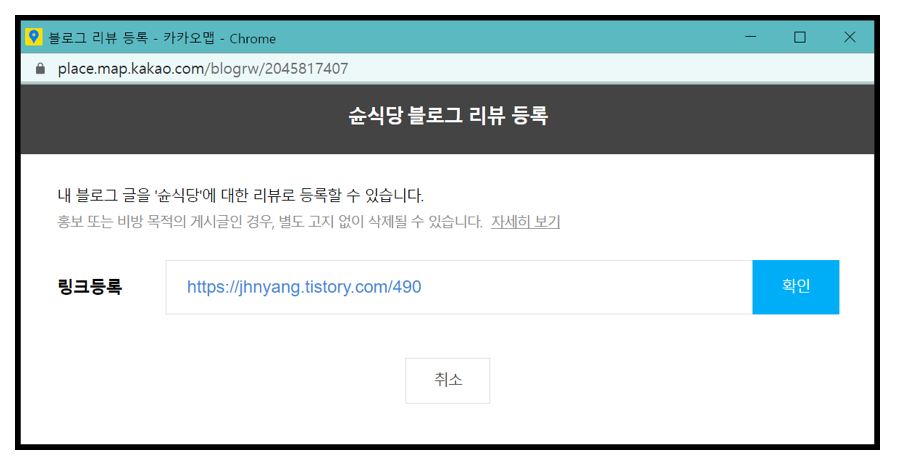The height and width of the screenshot is (462, 899).
Task: Click the 취소 cancel button
Action: [447, 381]
